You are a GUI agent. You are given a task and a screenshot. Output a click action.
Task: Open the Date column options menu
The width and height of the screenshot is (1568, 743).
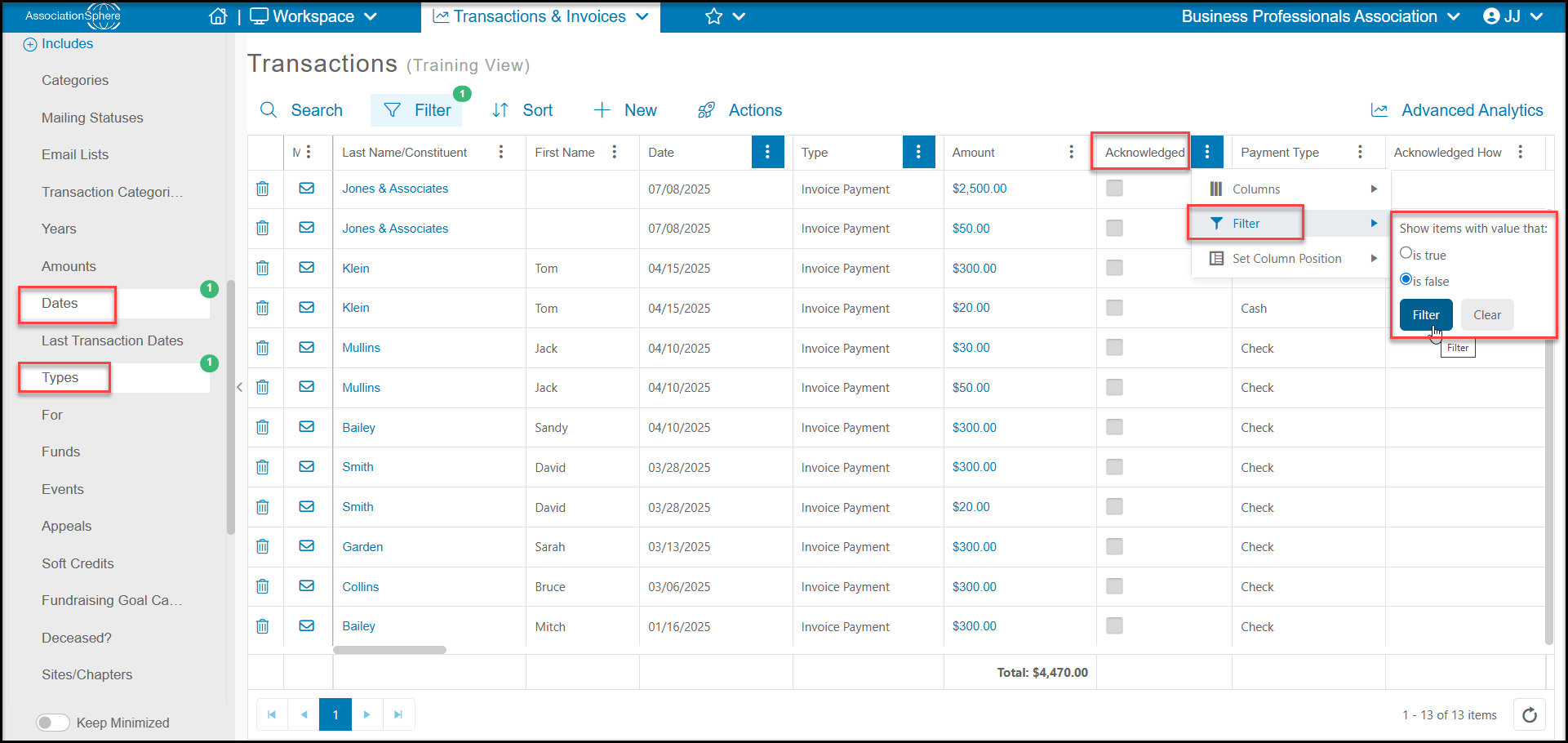point(767,152)
